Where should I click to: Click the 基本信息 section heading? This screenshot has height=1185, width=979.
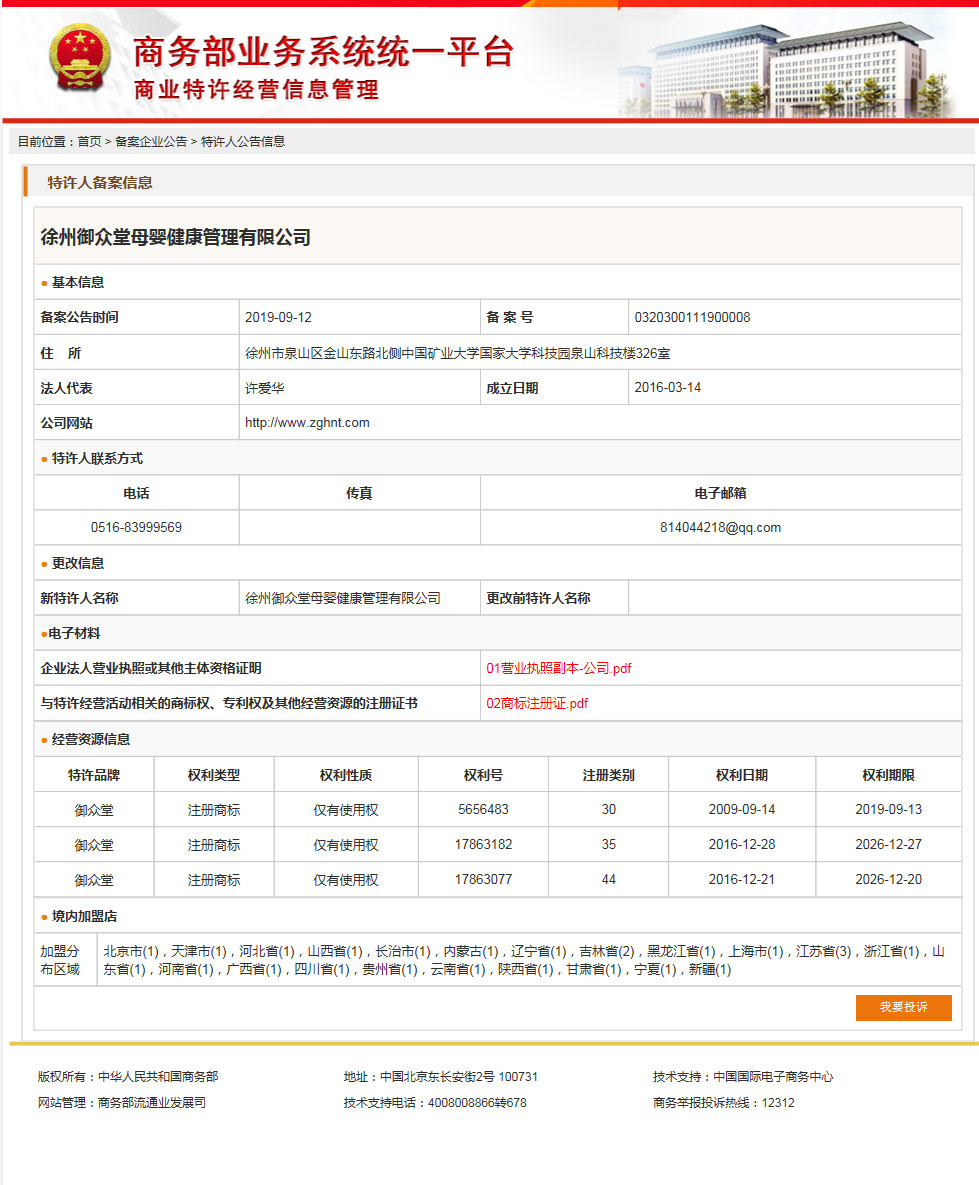(x=78, y=282)
